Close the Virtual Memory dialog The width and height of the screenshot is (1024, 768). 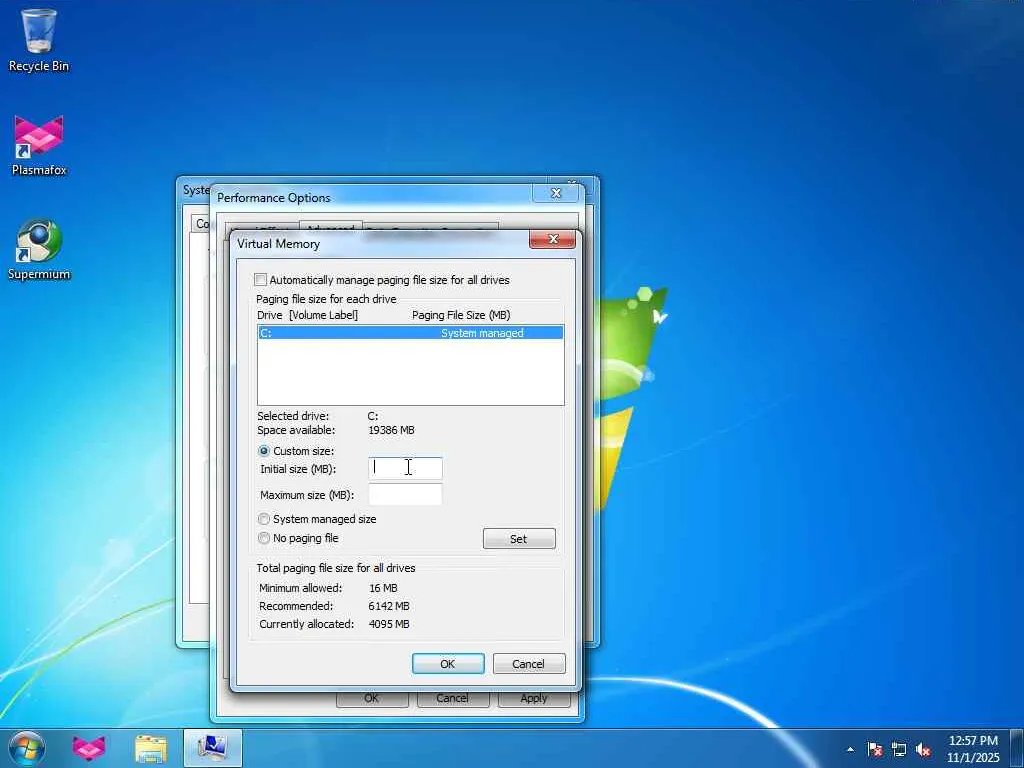click(552, 240)
